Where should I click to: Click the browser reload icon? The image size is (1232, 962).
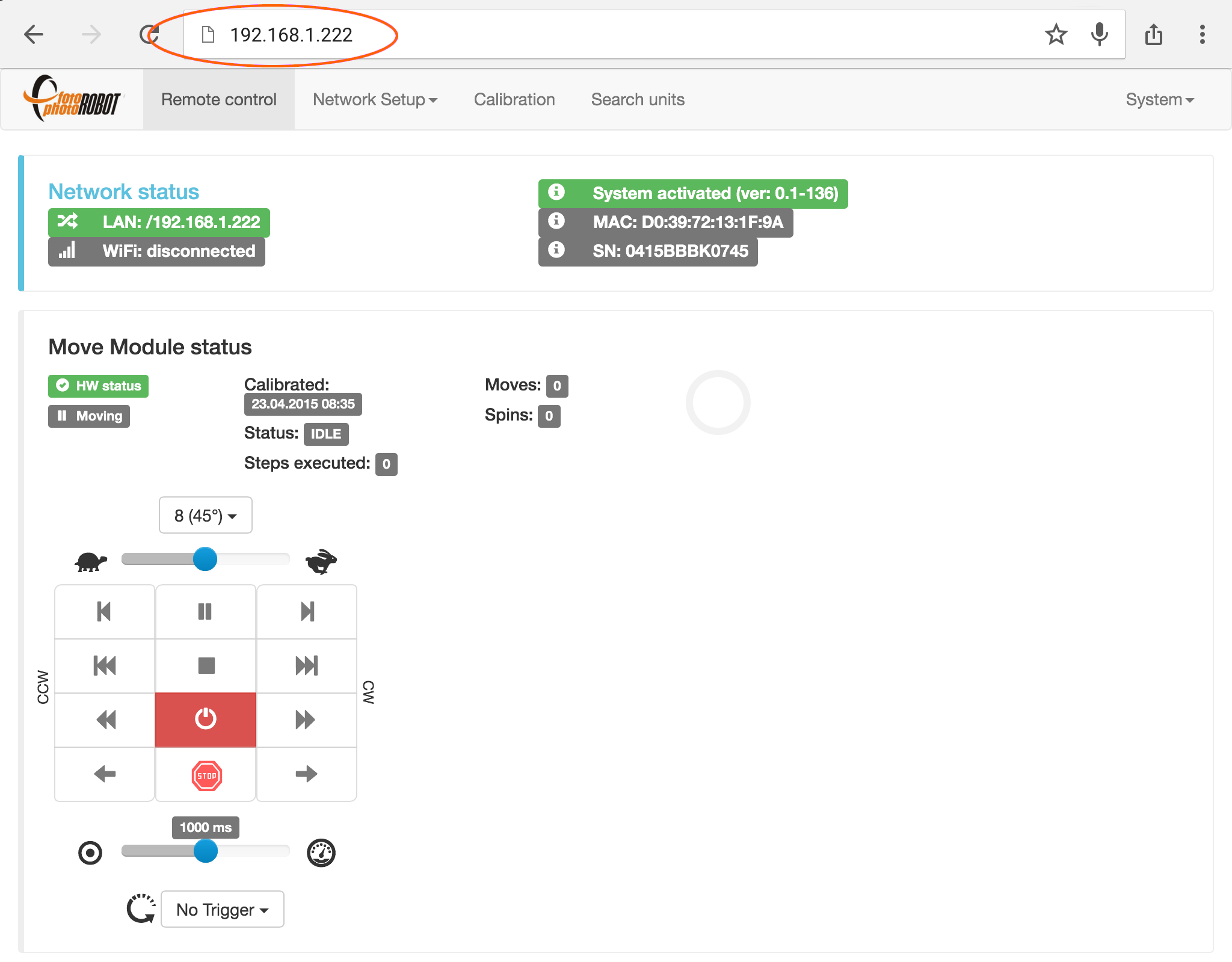click(149, 34)
